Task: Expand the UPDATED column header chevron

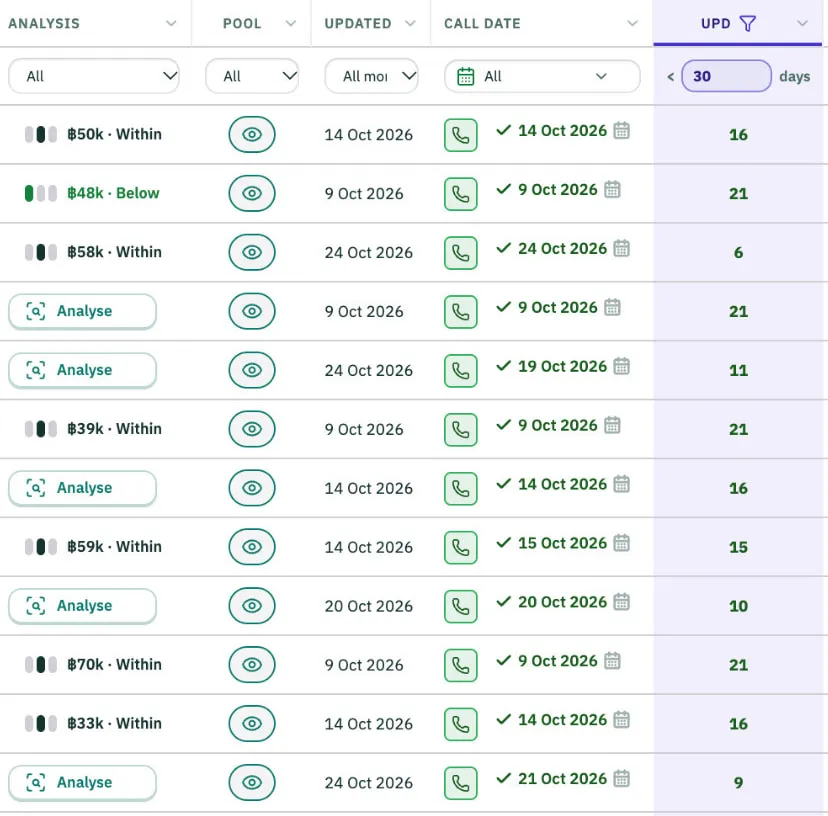Action: coord(410,23)
